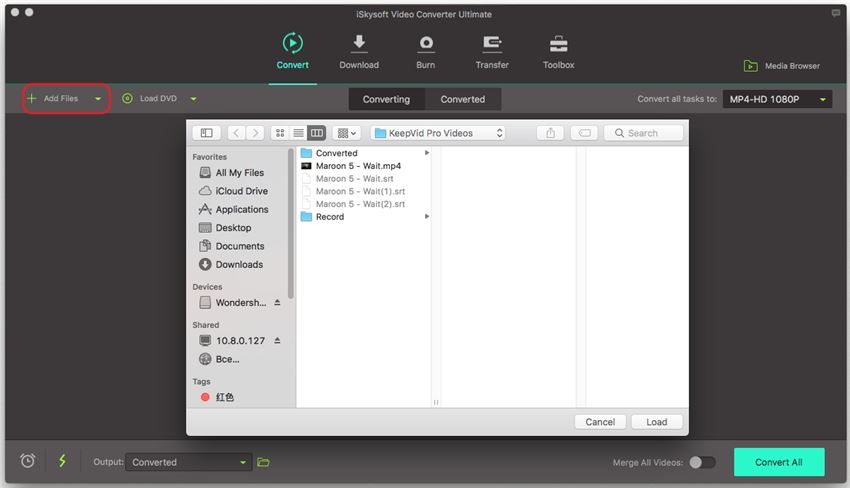Open the Download section icon
Screen dimensions: 850x488
(358, 45)
